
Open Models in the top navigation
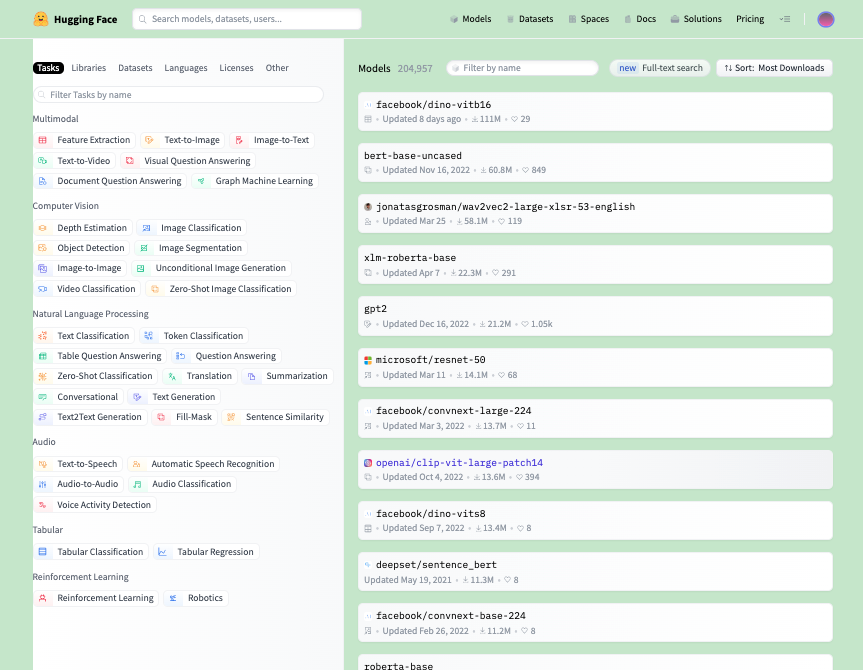tap(471, 19)
